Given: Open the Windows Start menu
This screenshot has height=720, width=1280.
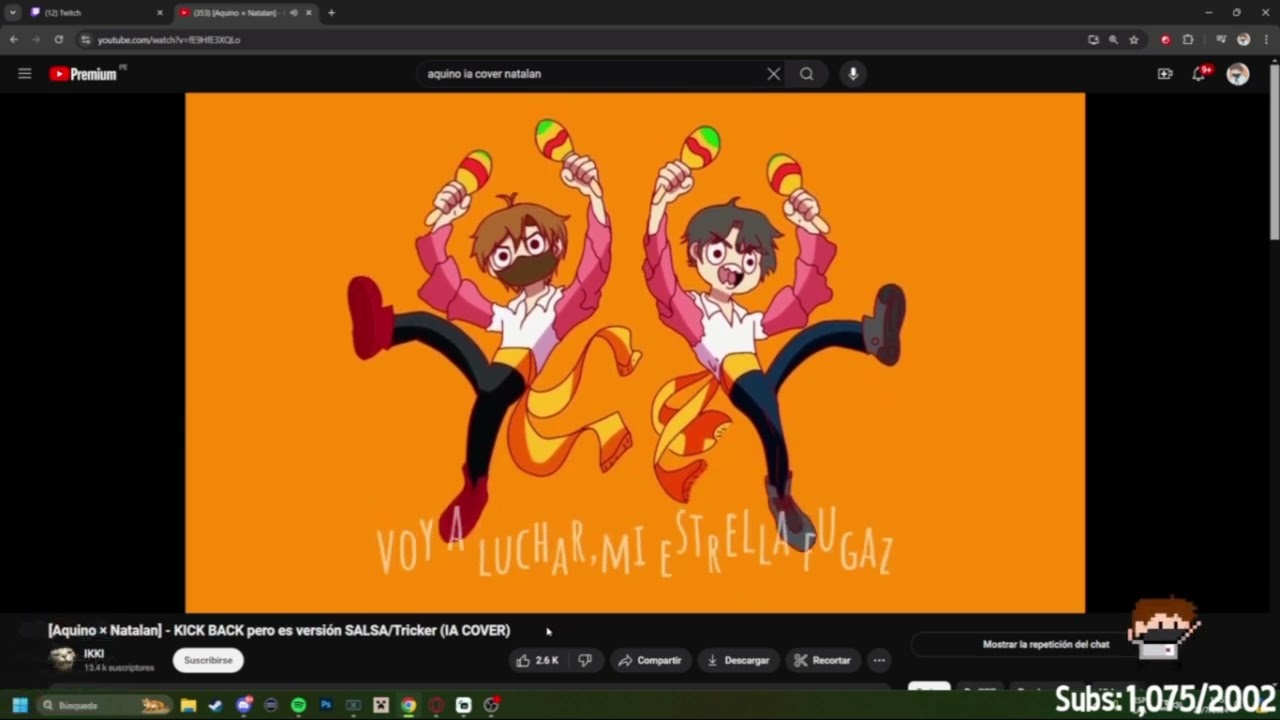Looking at the screenshot, I should coord(19,705).
